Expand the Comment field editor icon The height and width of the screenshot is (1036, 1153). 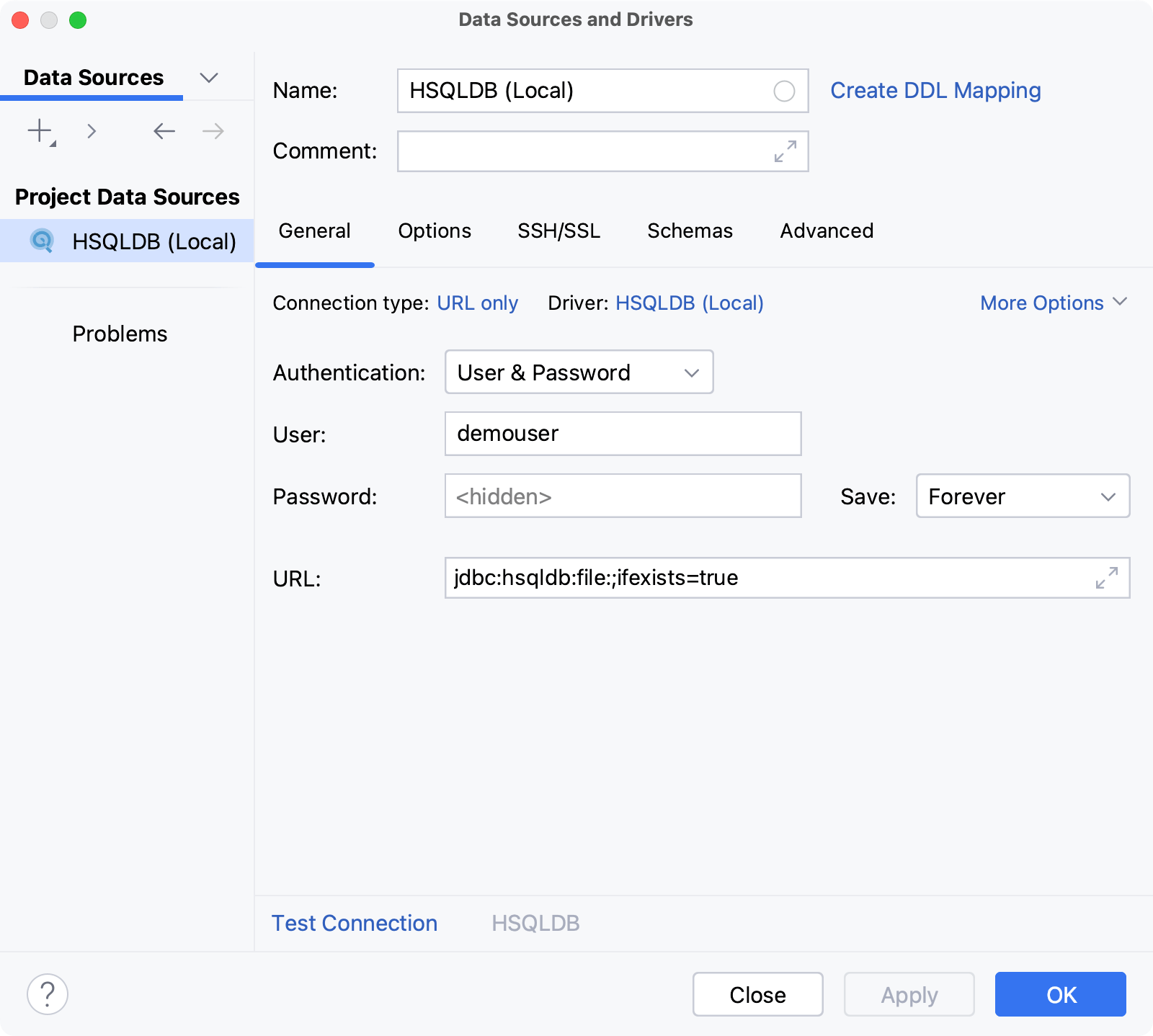[x=785, y=151]
